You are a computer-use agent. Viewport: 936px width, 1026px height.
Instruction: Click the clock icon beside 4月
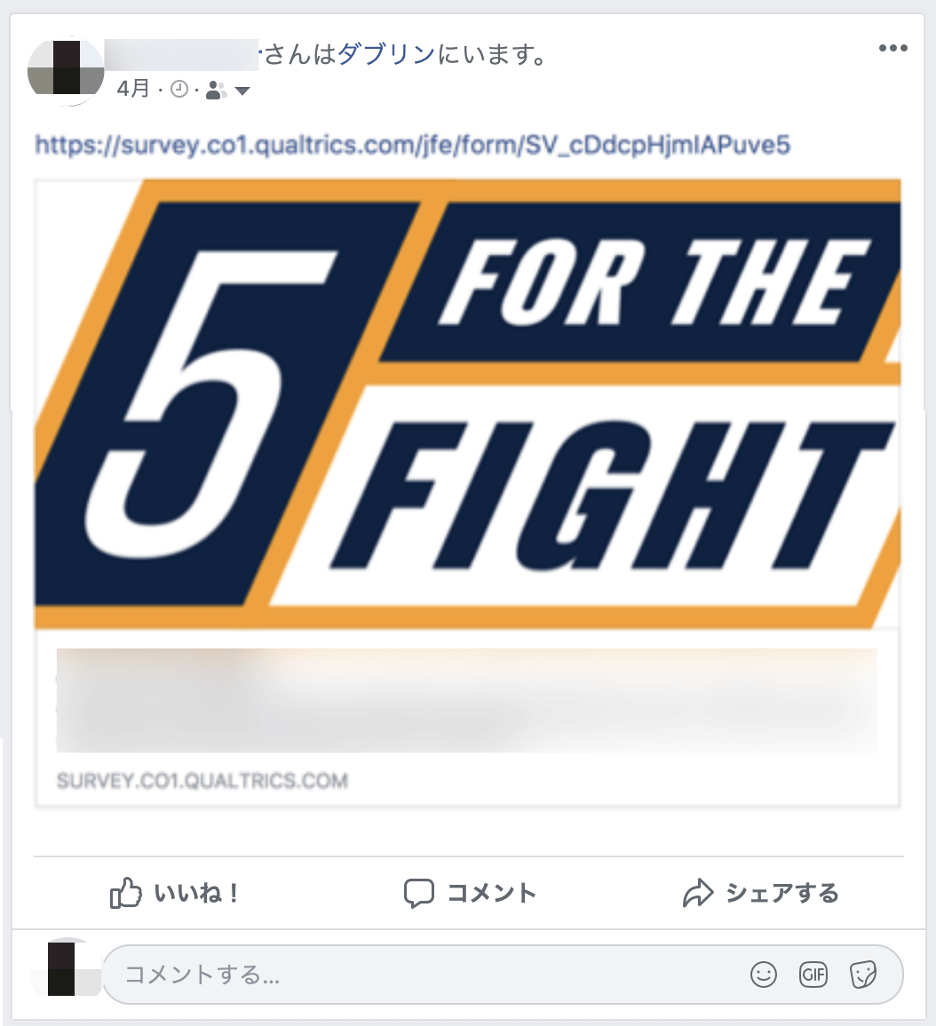tap(179, 89)
